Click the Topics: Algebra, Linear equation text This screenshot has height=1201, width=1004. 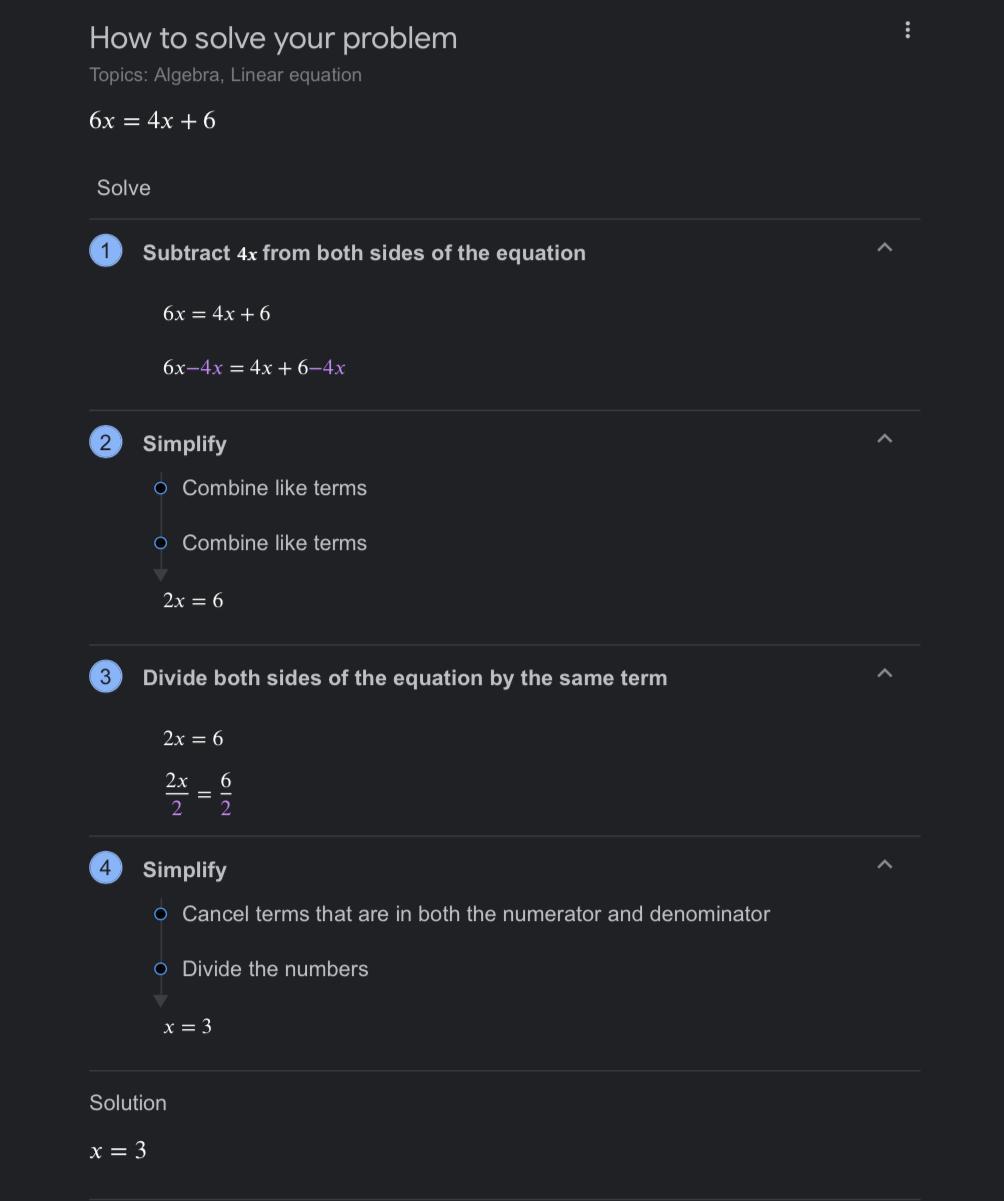(x=225, y=75)
